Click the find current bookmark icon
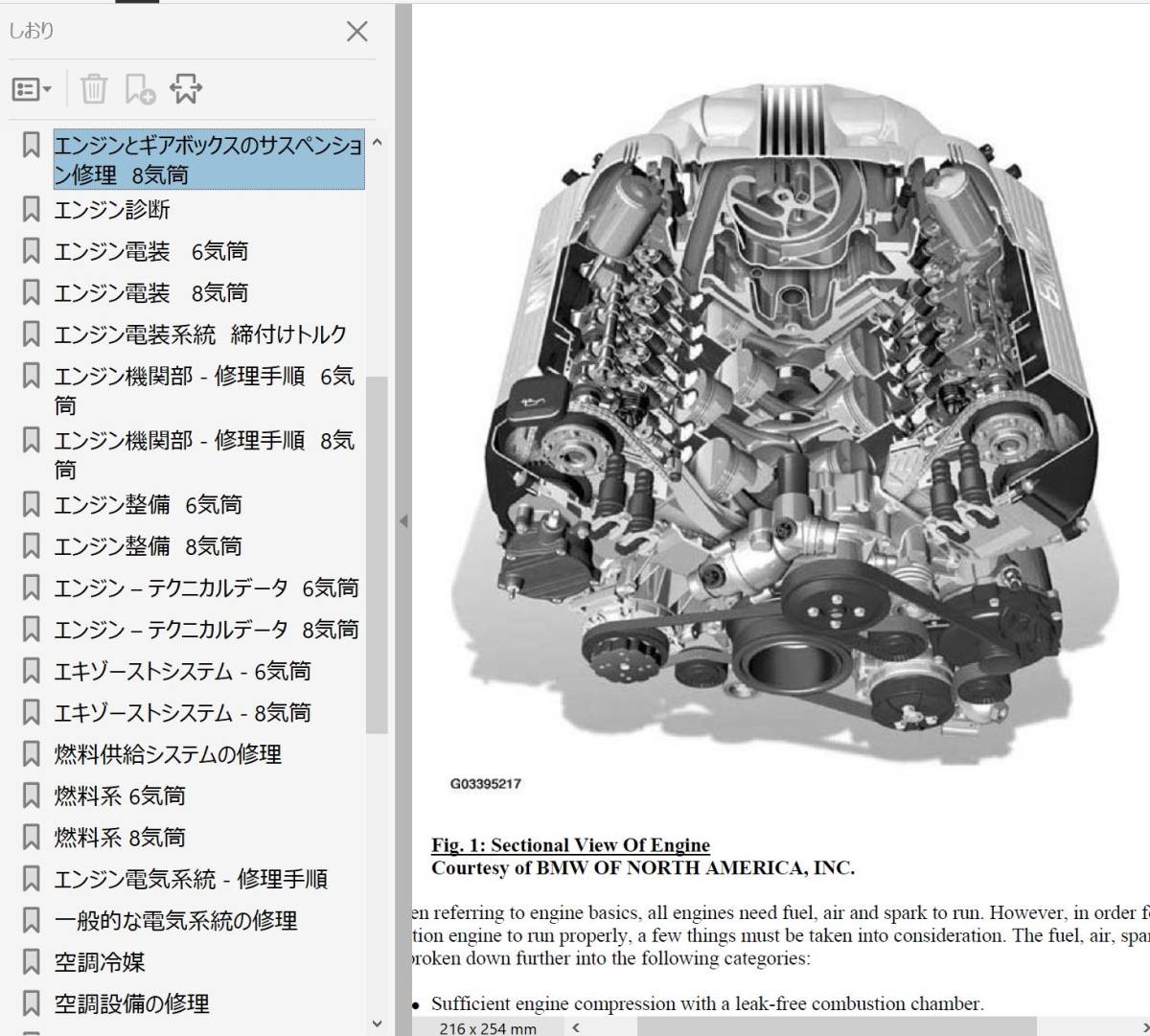 [186, 89]
